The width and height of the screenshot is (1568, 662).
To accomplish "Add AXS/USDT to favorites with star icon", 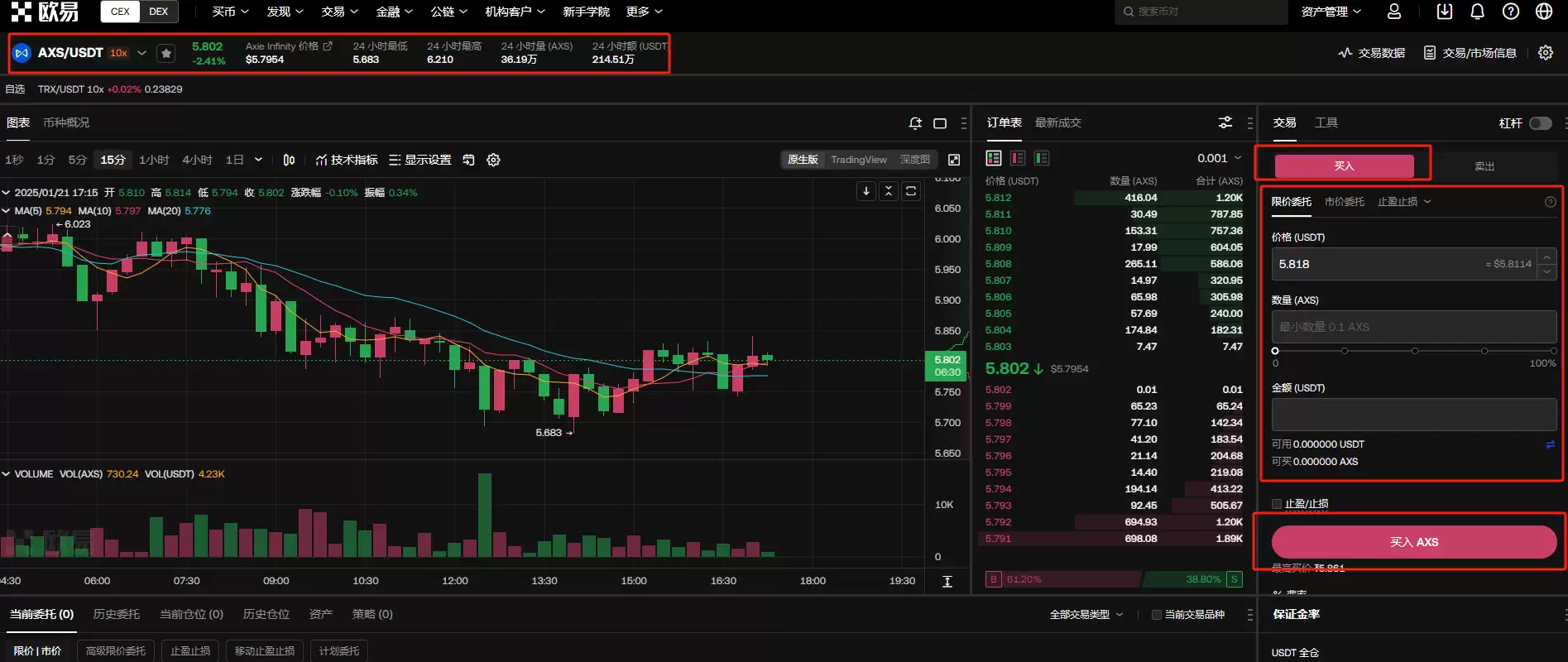I will point(166,54).
